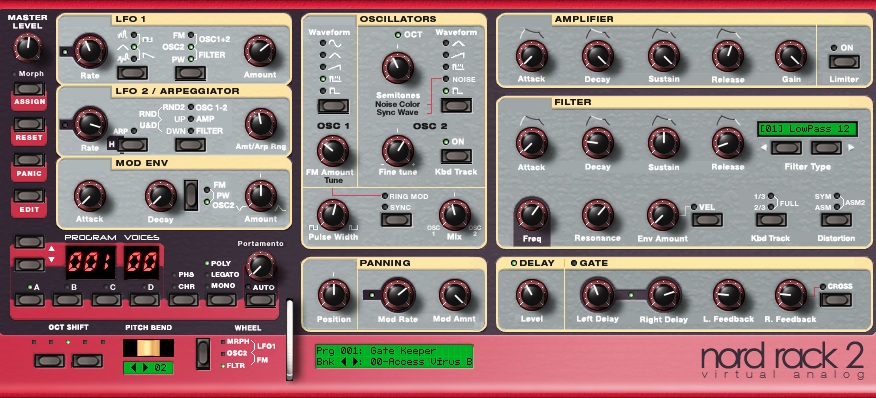Screen dimensions: 876x398
Task: Click the Amt/Arp Rng knob
Action: tap(260, 124)
